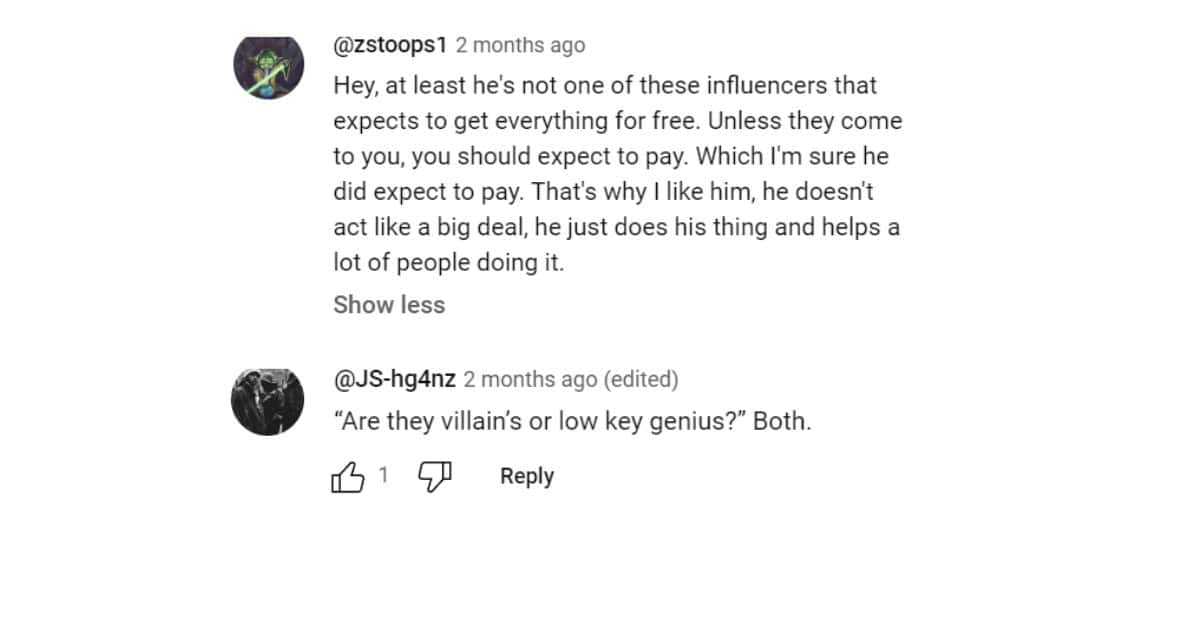Like @JS-hg4nz's comment with thumbs up
The image size is (1200, 628).
pos(347,476)
